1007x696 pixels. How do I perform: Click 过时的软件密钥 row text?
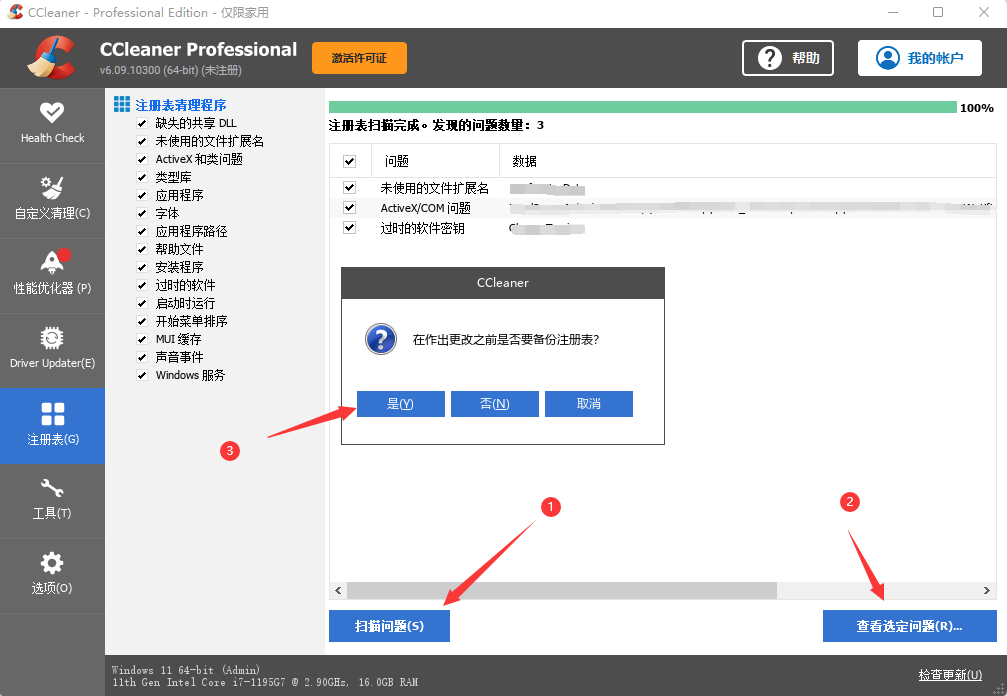422,228
